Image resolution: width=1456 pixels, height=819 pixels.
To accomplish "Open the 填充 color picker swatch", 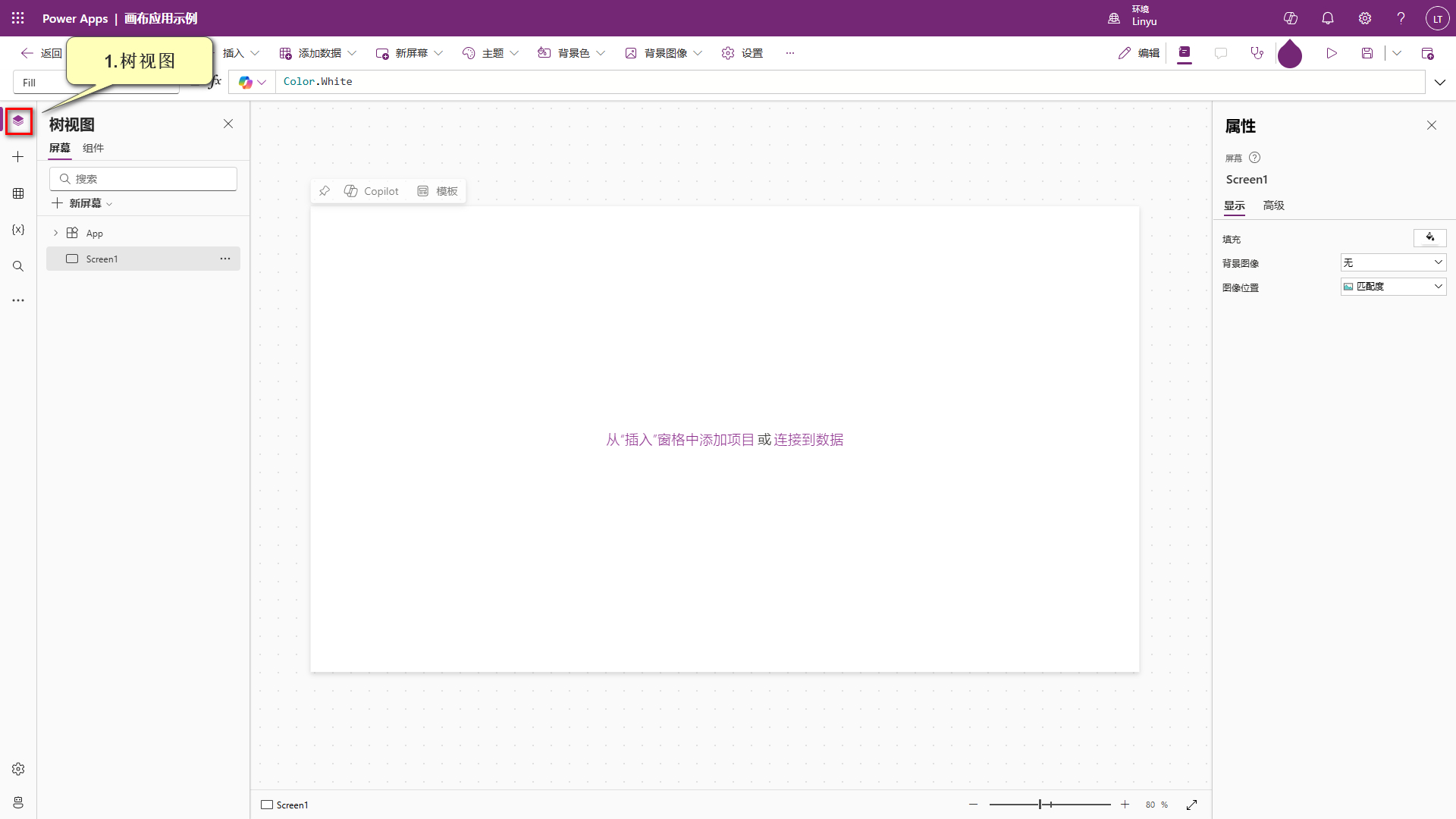I will [1429, 238].
